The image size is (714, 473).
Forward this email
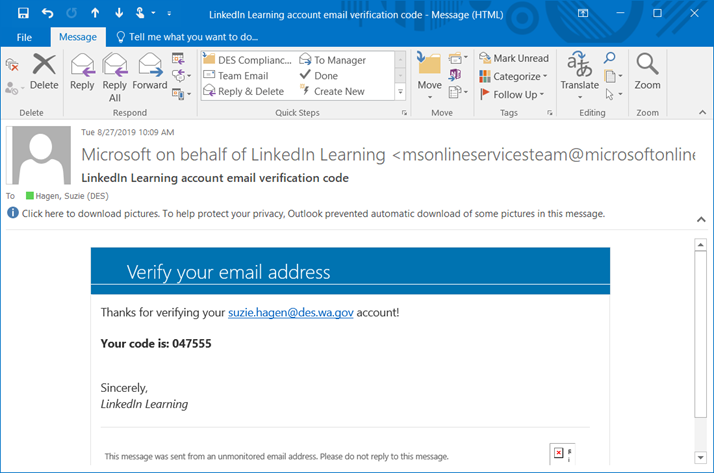pos(150,72)
